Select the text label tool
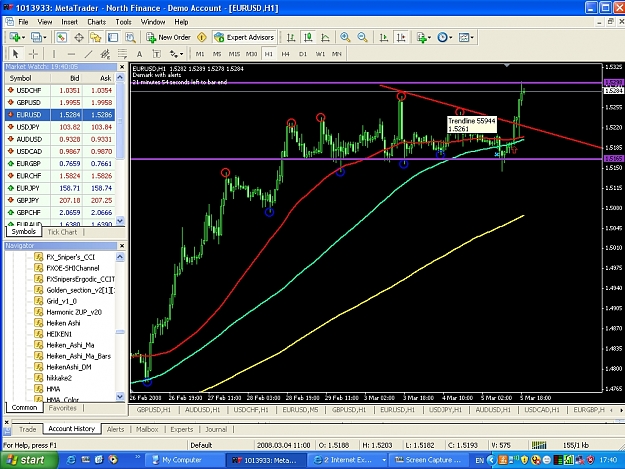 (157, 54)
